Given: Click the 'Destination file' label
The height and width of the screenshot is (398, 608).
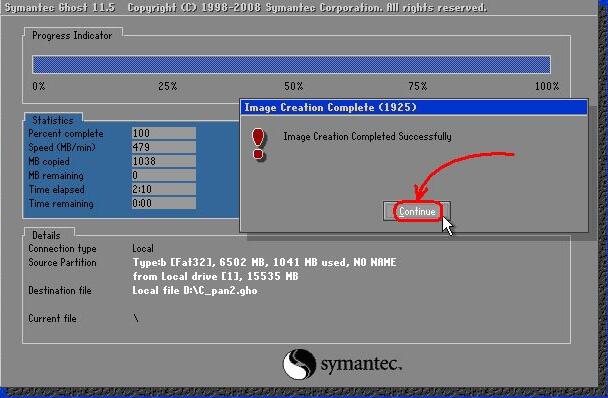Looking at the screenshot, I should [x=60, y=291].
